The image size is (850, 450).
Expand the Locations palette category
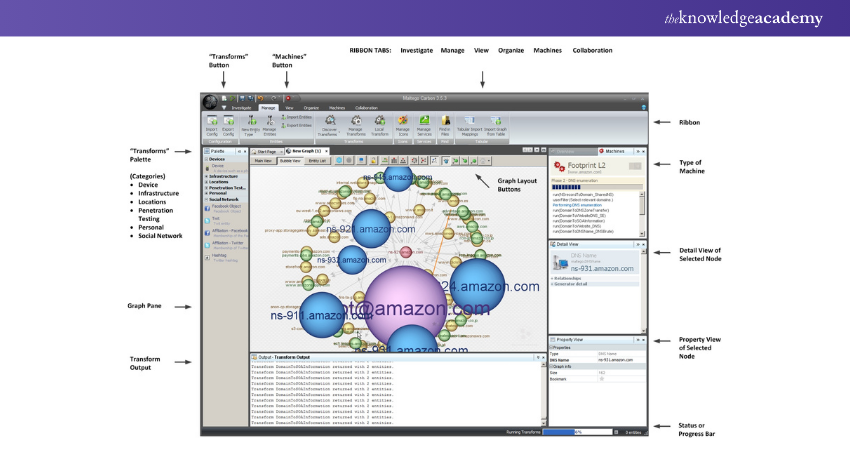(206, 182)
